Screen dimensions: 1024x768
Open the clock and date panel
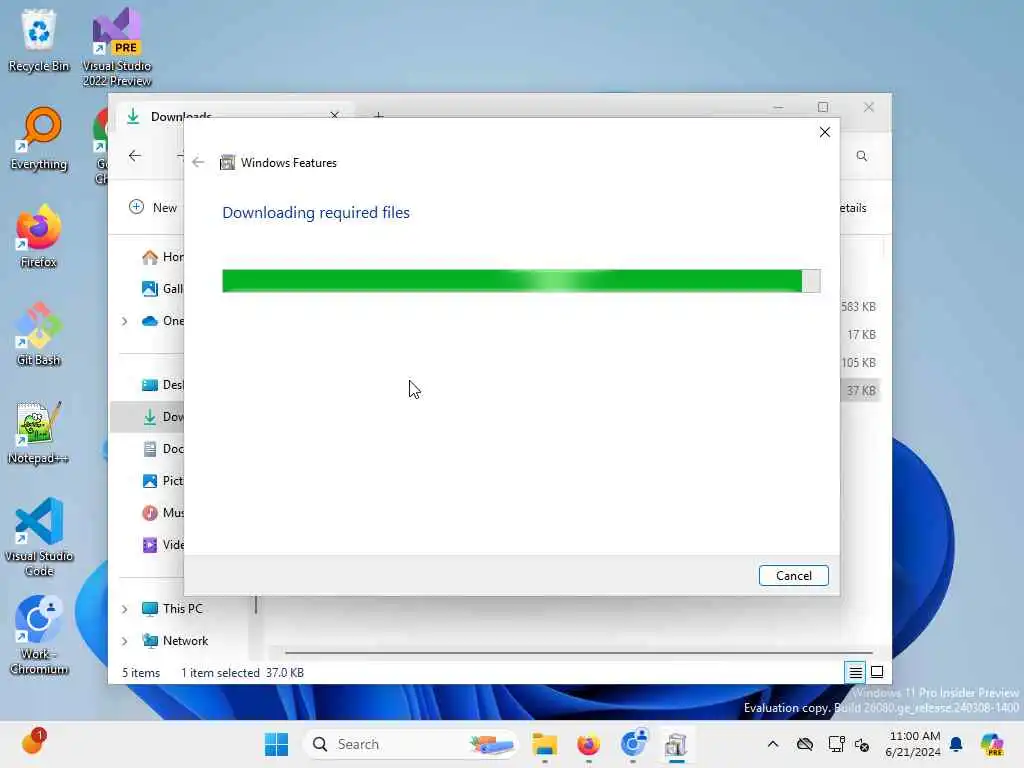tap(913, 744)
